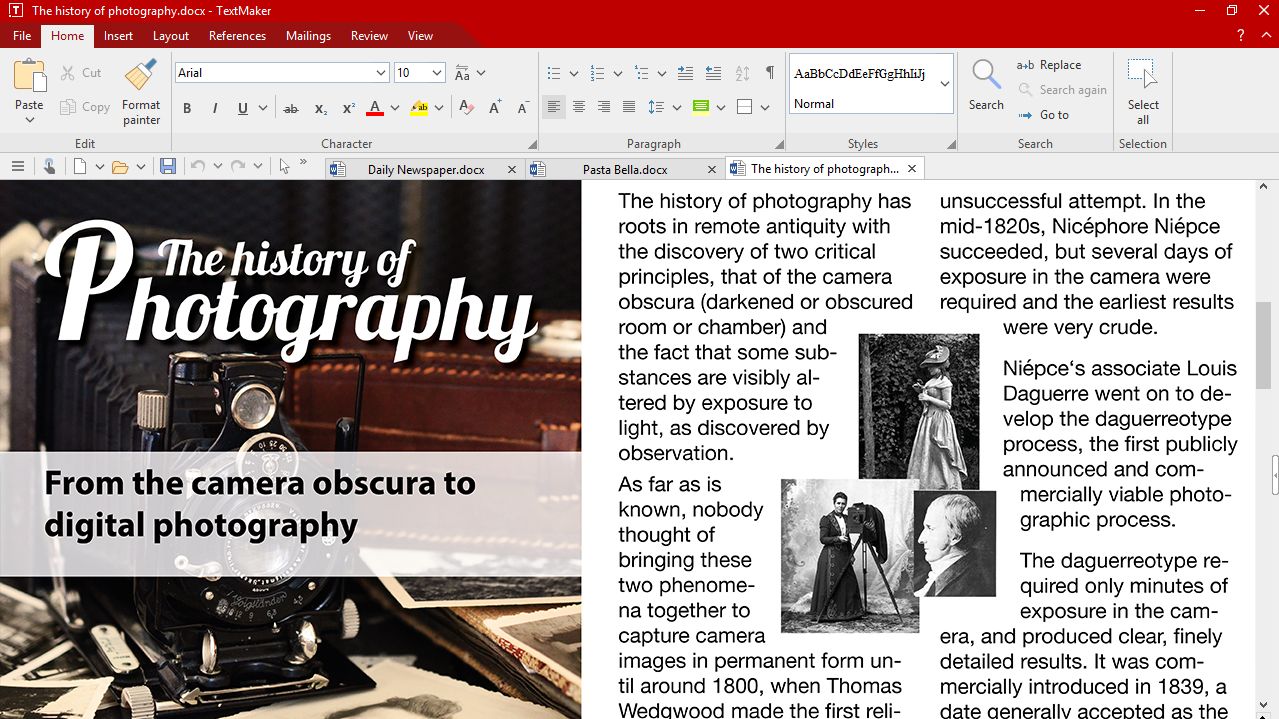1279x719 pixels.
Task: Toggle bold formatting
Action: coord(187,108)
